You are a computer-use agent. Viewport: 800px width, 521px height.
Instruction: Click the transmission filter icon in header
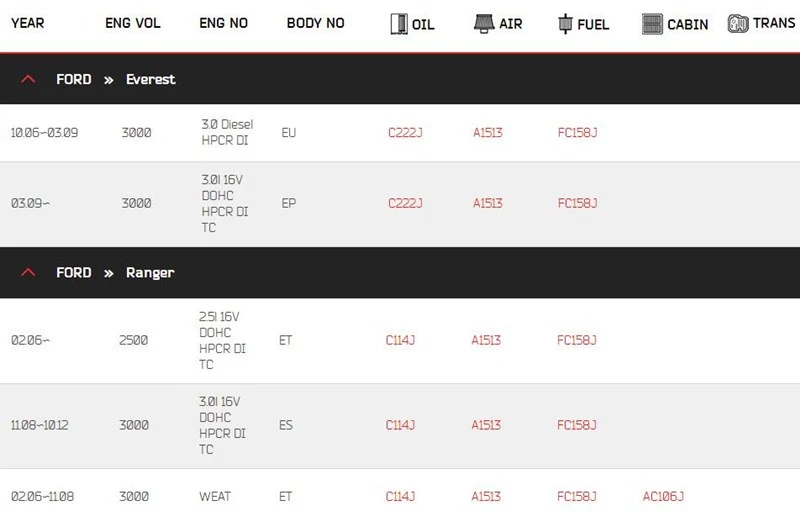738,23
